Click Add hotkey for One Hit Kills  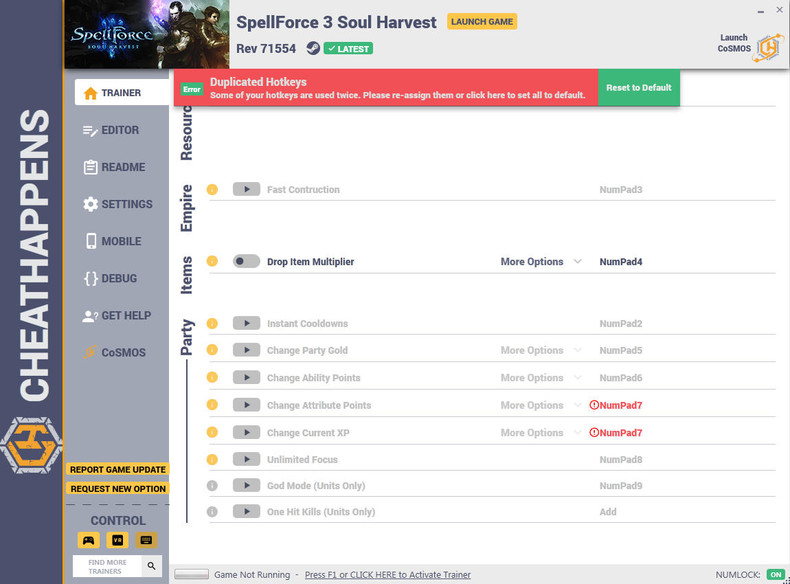tap(608, 512)
